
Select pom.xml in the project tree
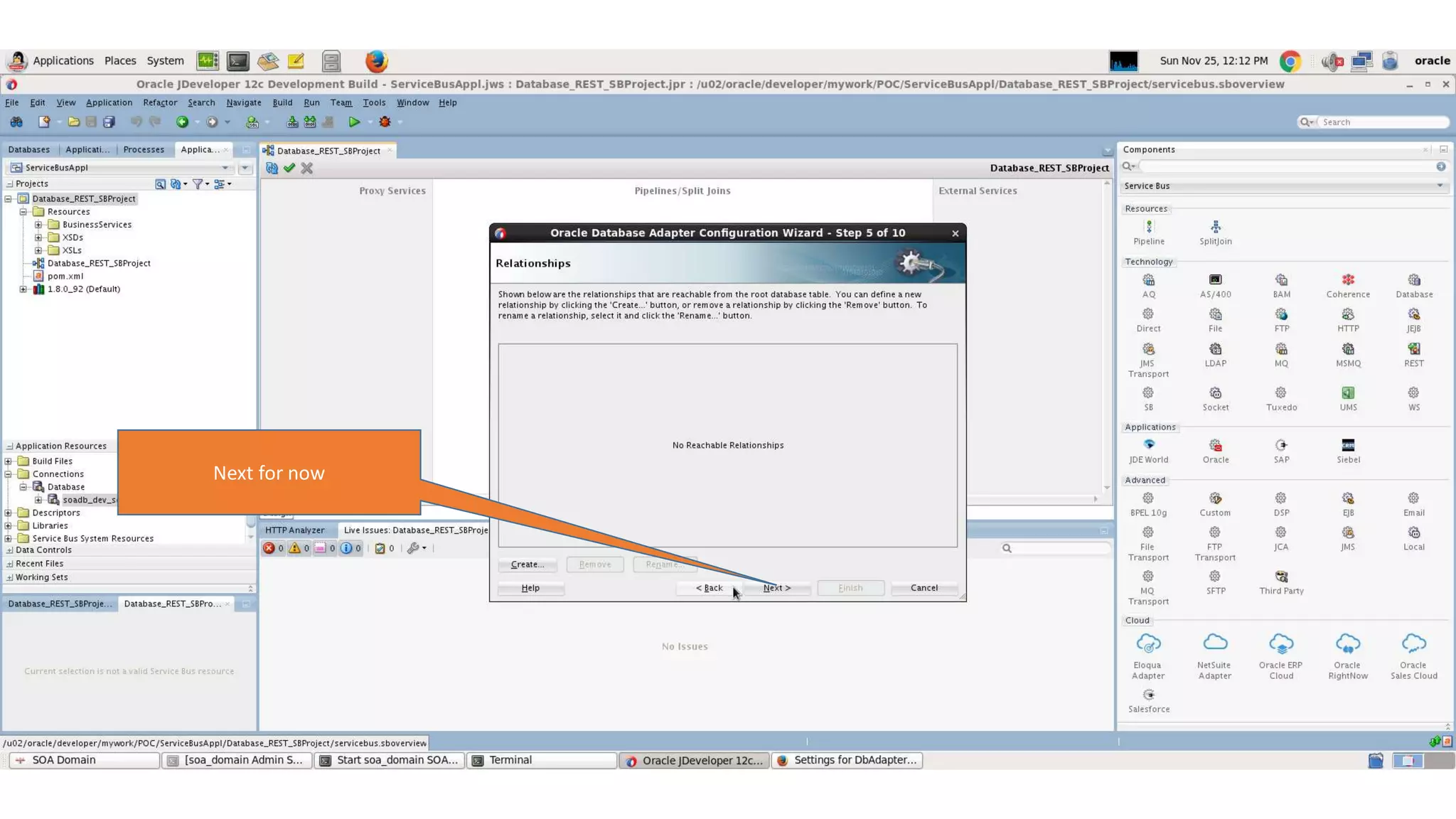[65, 277]
